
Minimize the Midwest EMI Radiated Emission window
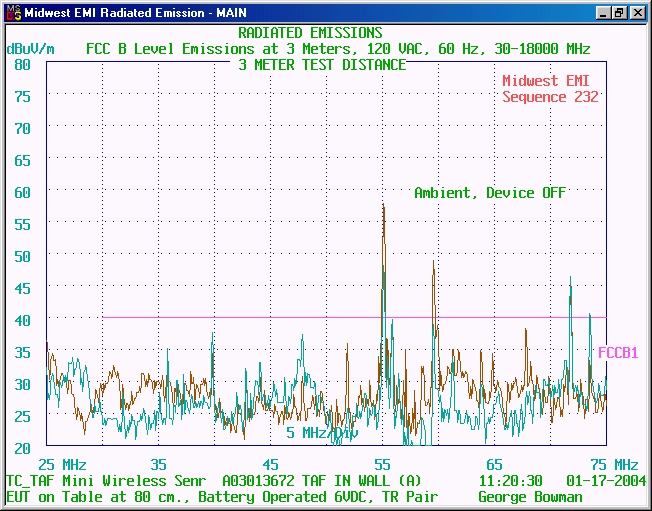pyautogui.click(x=604, y=13)
